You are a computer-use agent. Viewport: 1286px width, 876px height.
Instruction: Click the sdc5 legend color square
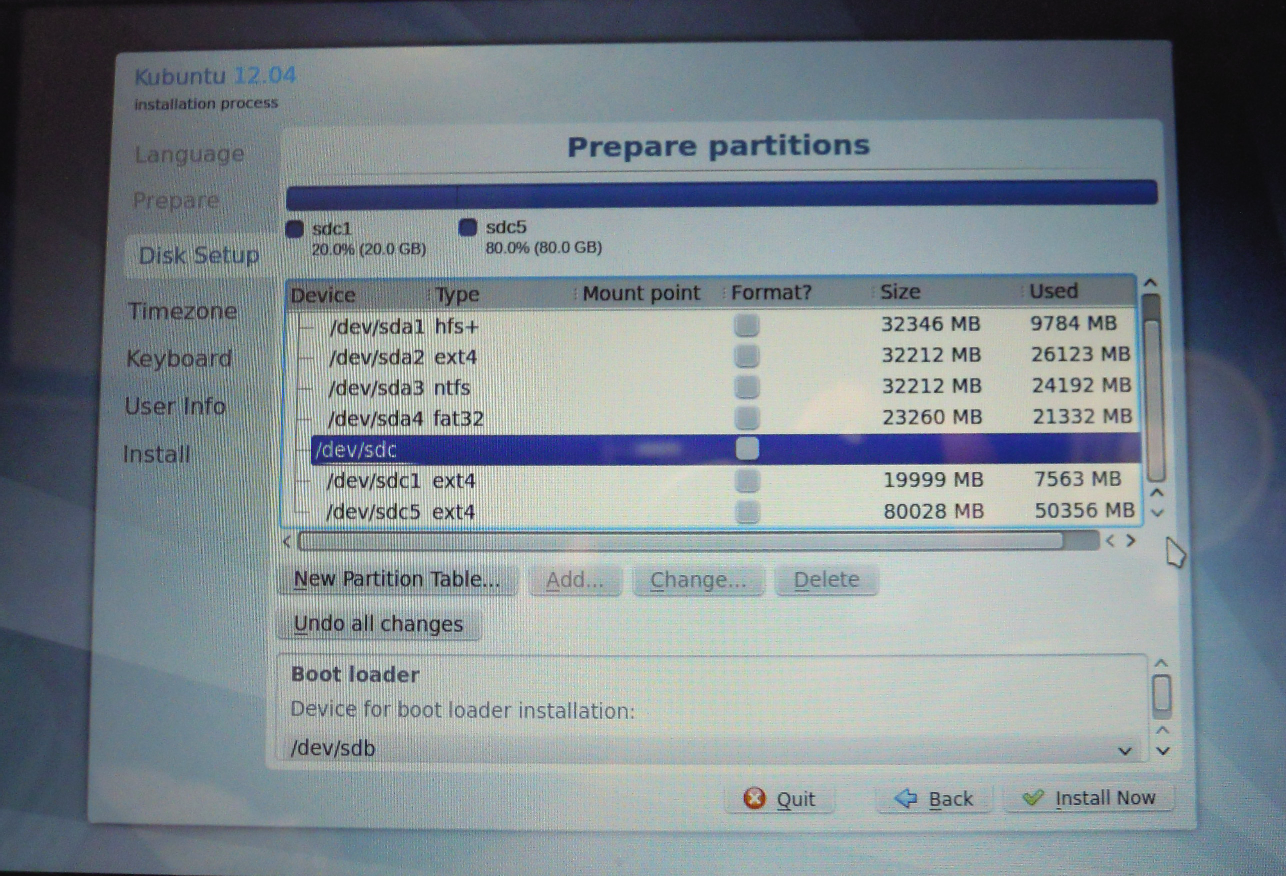467,228
